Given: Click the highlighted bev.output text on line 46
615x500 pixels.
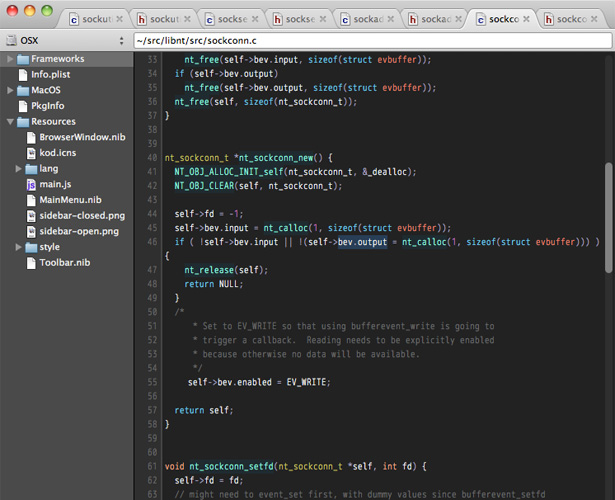Looking at the screenshot, I should (362, 242).
